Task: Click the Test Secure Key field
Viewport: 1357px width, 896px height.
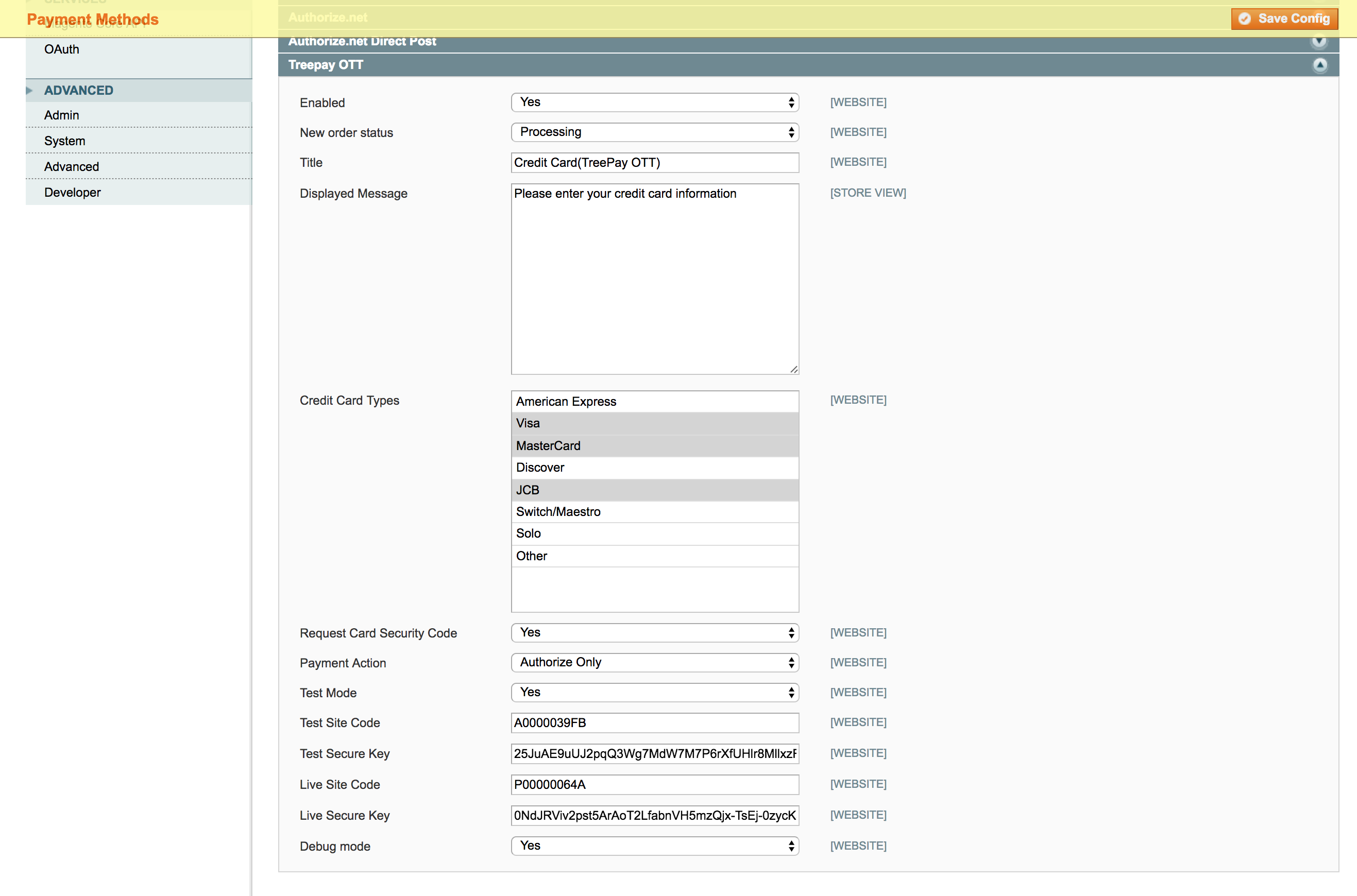Action: (x=654, y=754)
